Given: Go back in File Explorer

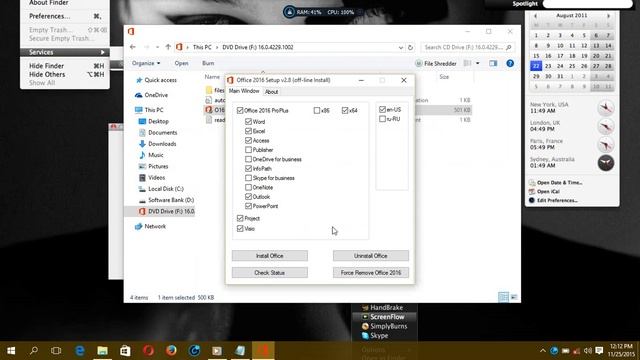Looking at the screenshot, I should point(133,47).
